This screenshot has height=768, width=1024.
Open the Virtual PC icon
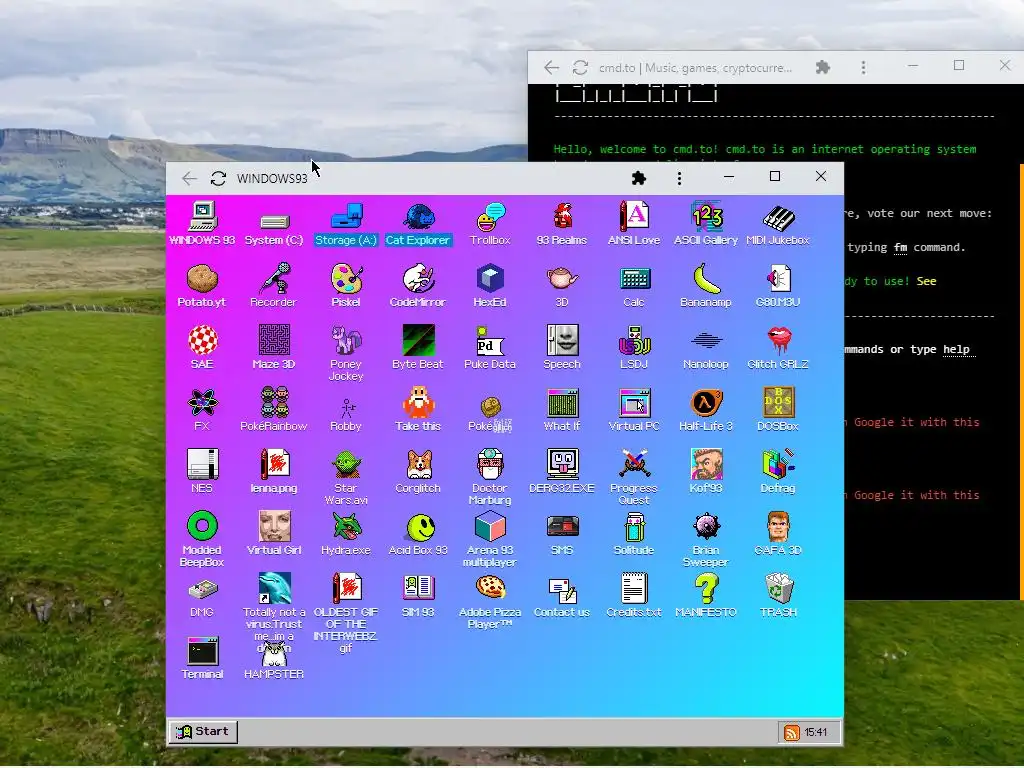tap(634, 403)
